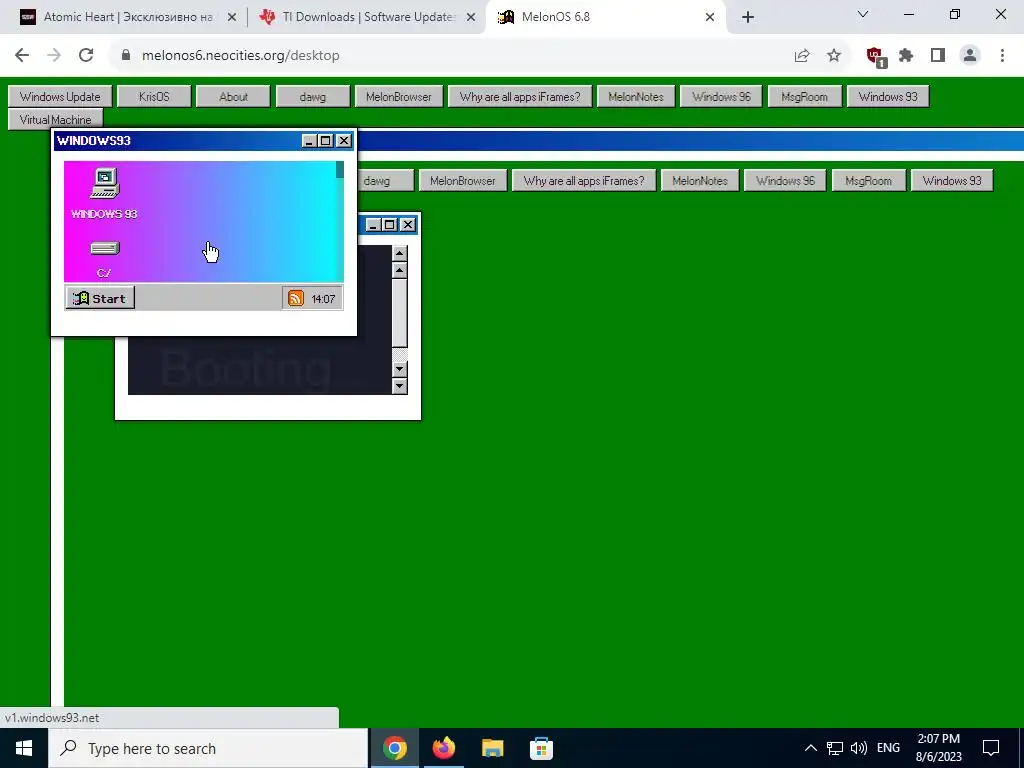Minimize the Booting window behind
This screenshot has width=1024, height=768.
(x=373, y=225)
